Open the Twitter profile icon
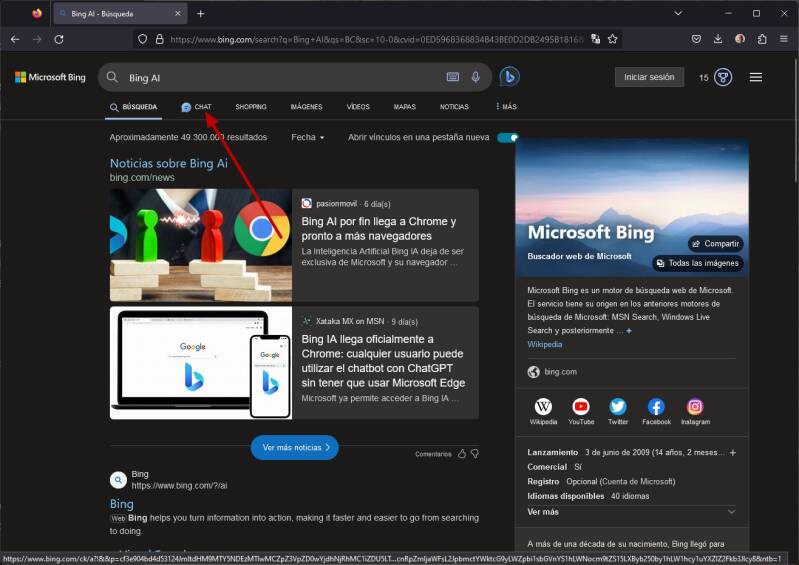Image resolution: width=799 pixels, height=565 pixels. point(618,406)
